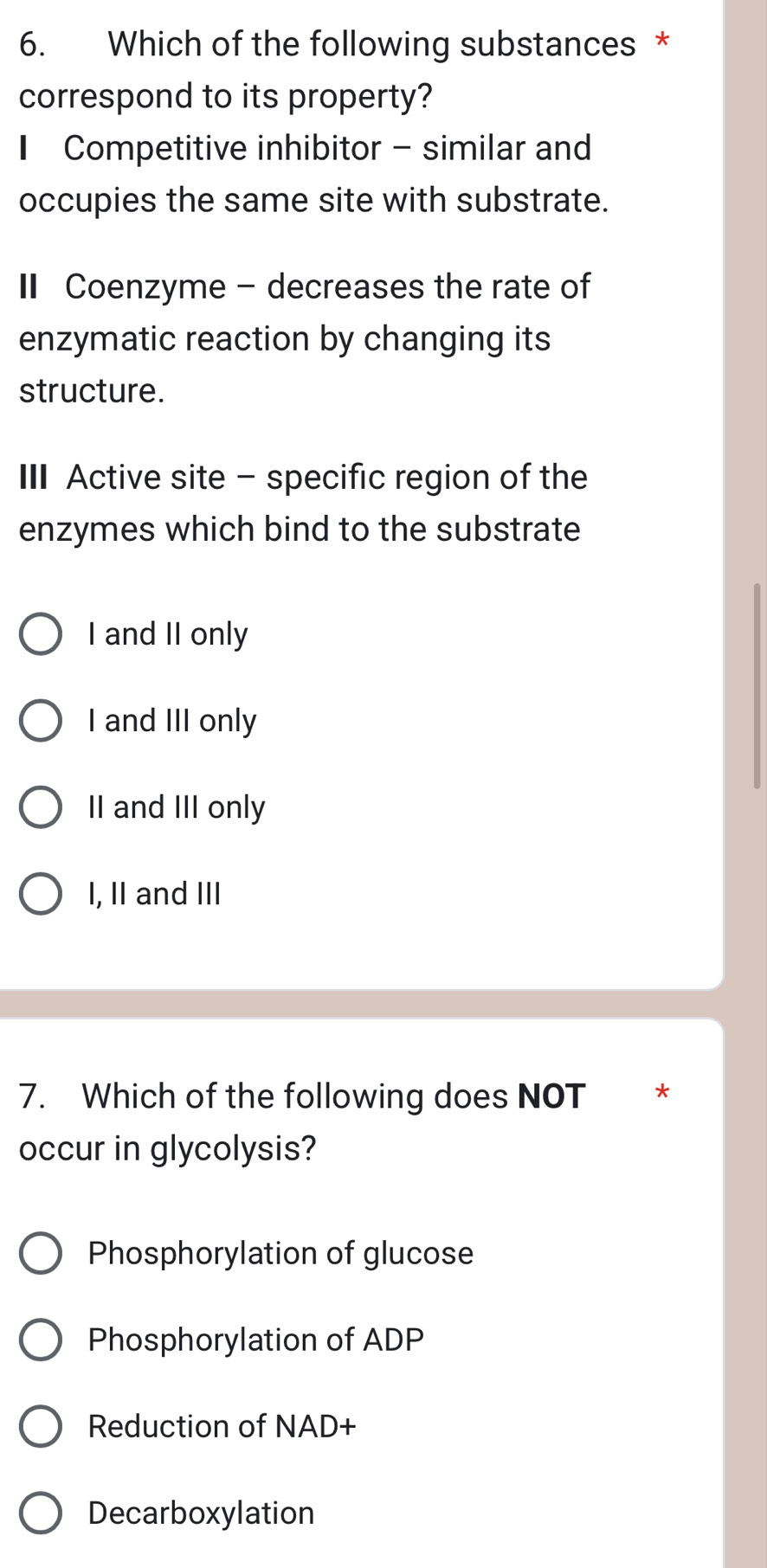This screenshot has height=1568, width=767.
Task: Select "Phosphorylation of glucose" for question 7
Action: pos(280,1253)
